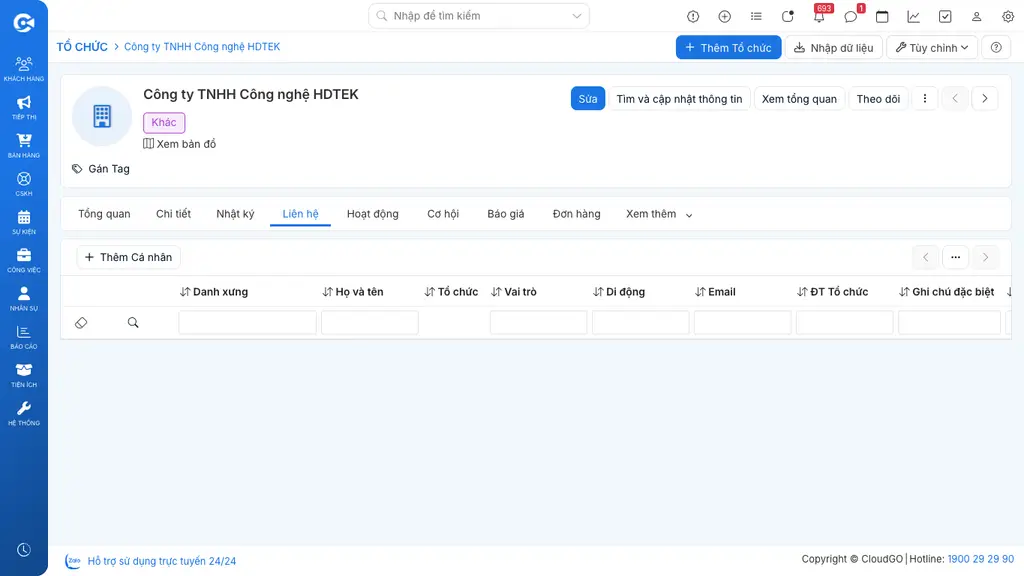Focus the Nhập để tìm kiếm search field
Screen dimensions: 1024x576
pyautogui.click(x=479, y=16)
